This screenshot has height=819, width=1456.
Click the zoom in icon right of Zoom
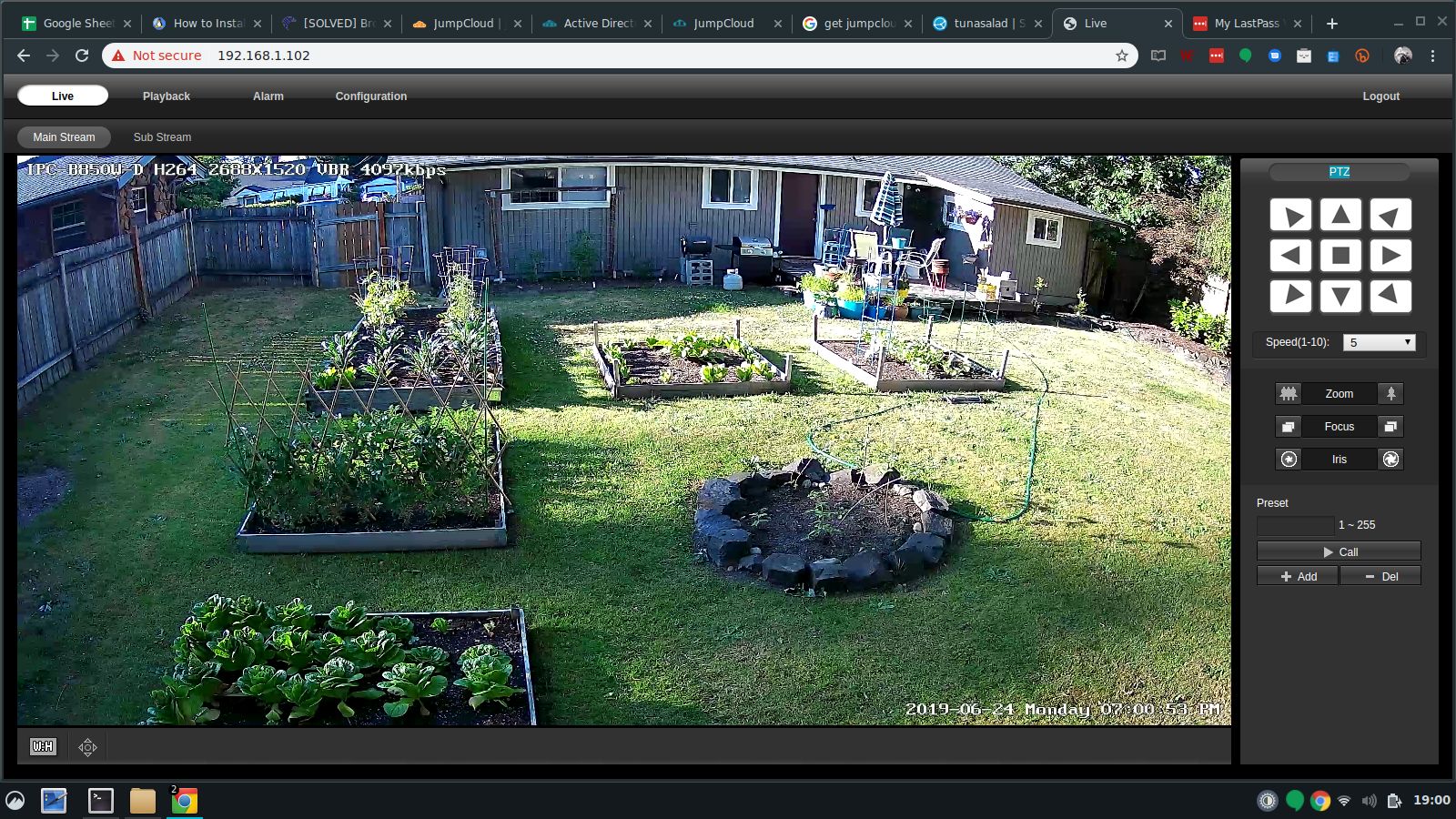tap(1390, 393)
